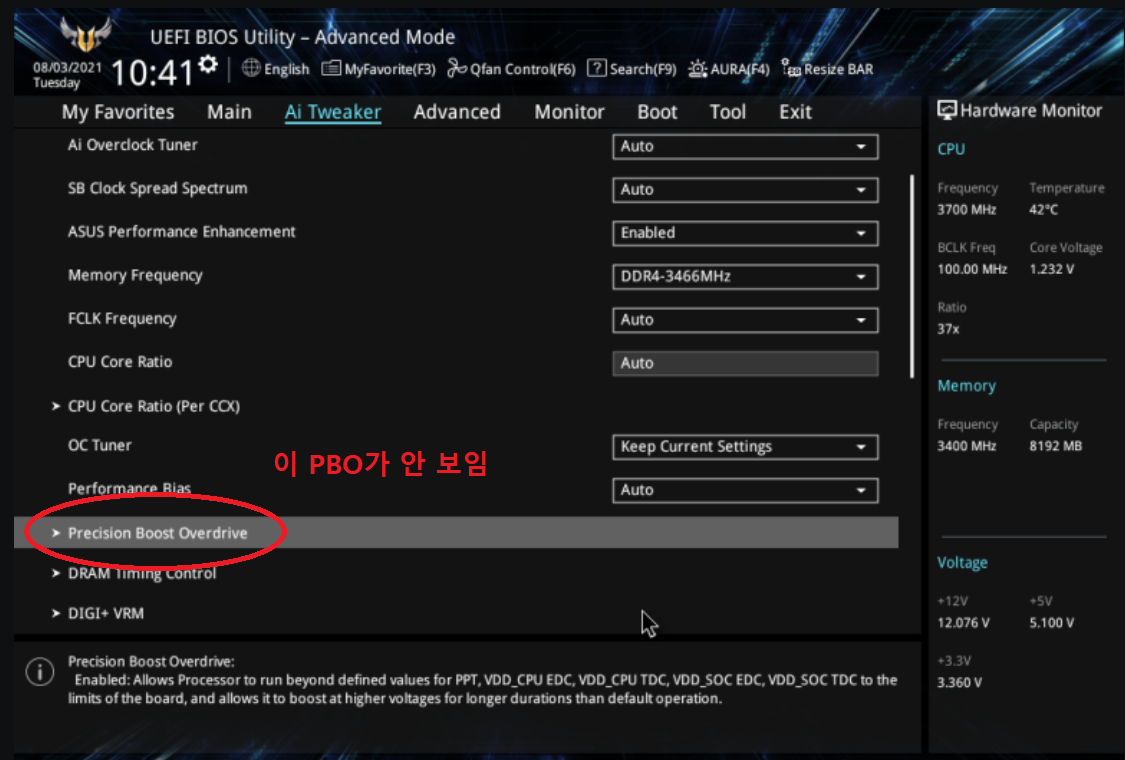Viewport: 1125px width, 760px height.
Task: Click the globe language icon
Action: [x=251, y=68]
